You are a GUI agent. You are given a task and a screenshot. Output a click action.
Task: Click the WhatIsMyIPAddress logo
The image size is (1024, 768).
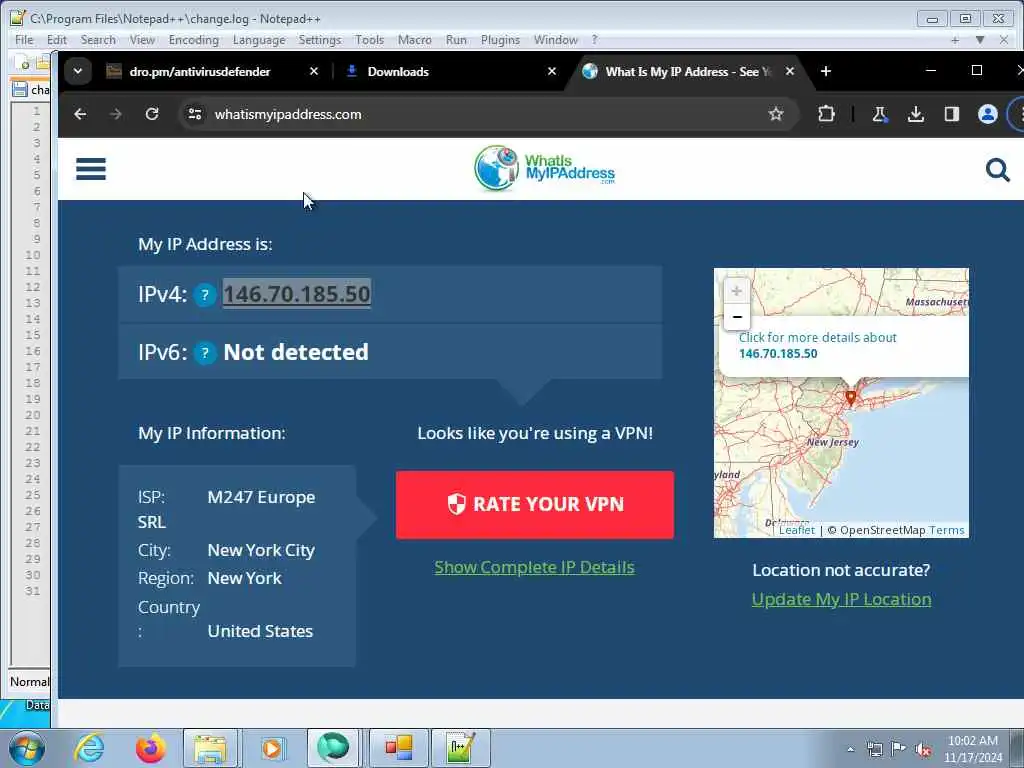tap(544, 168)
